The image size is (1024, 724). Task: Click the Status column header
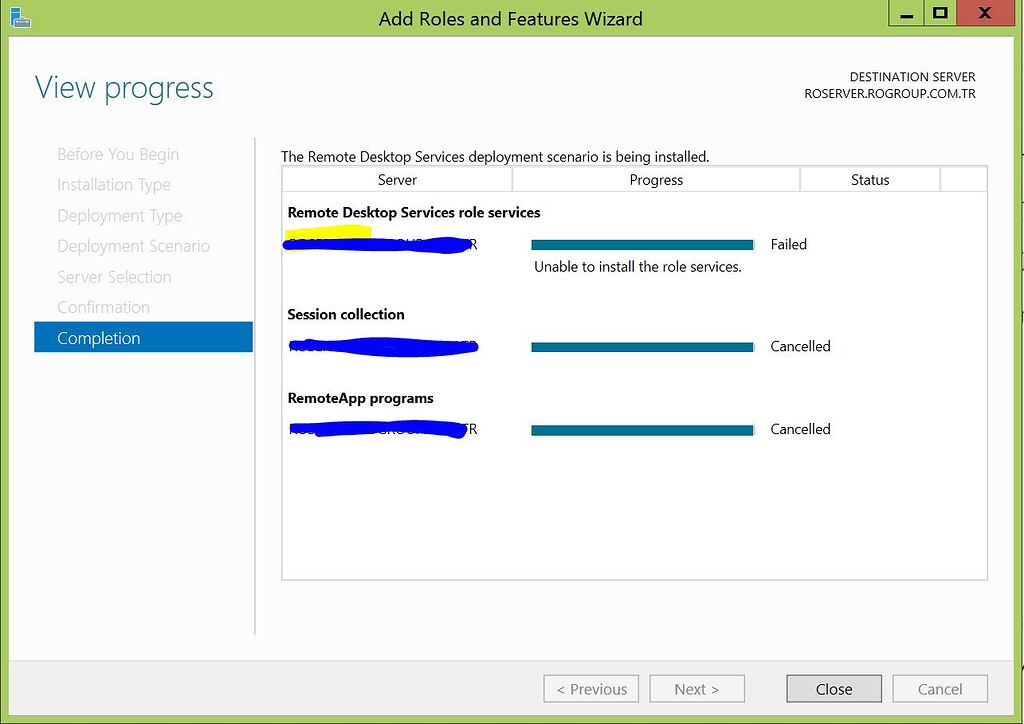click(869, 180)
